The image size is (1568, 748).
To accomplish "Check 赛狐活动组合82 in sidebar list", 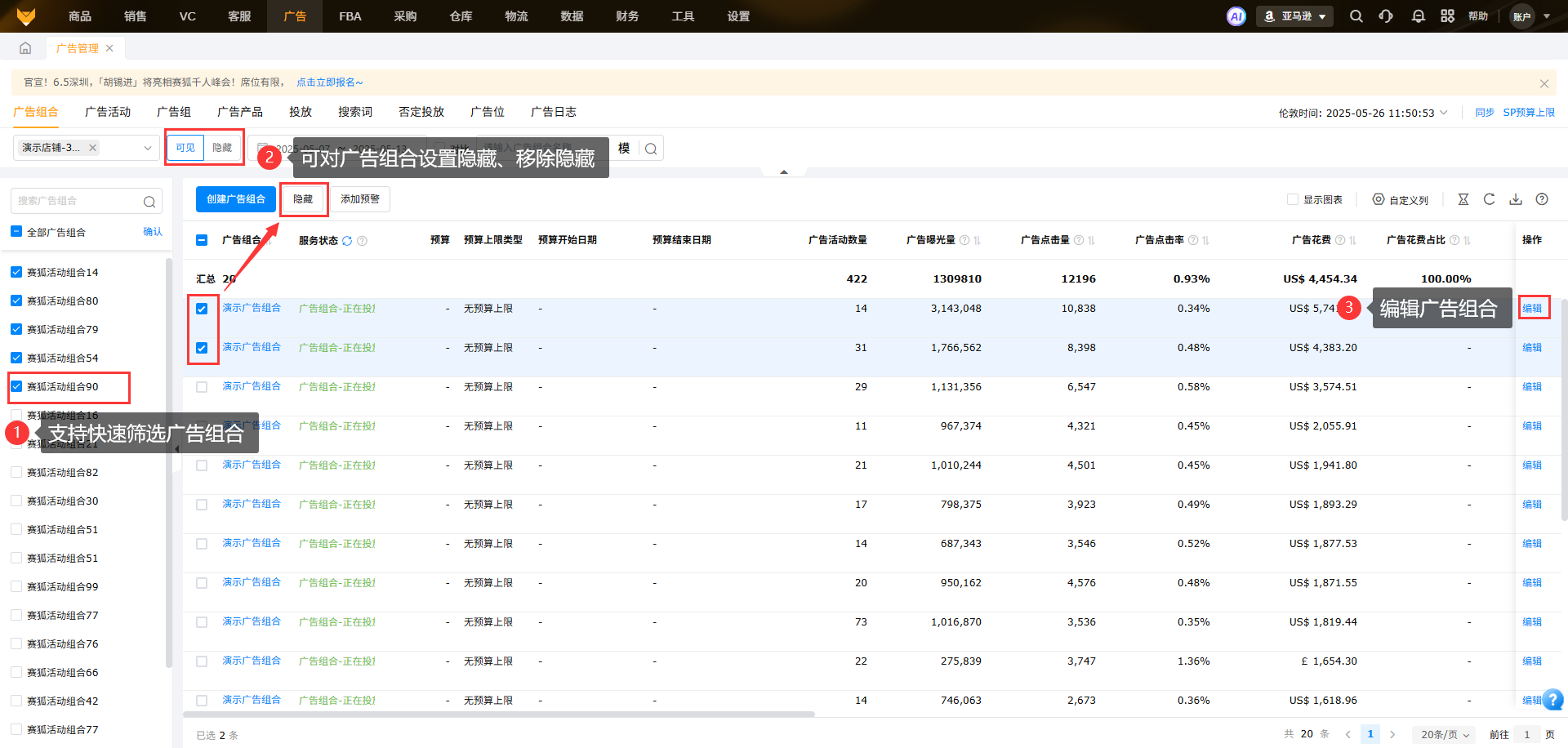I will click(16, 472).
